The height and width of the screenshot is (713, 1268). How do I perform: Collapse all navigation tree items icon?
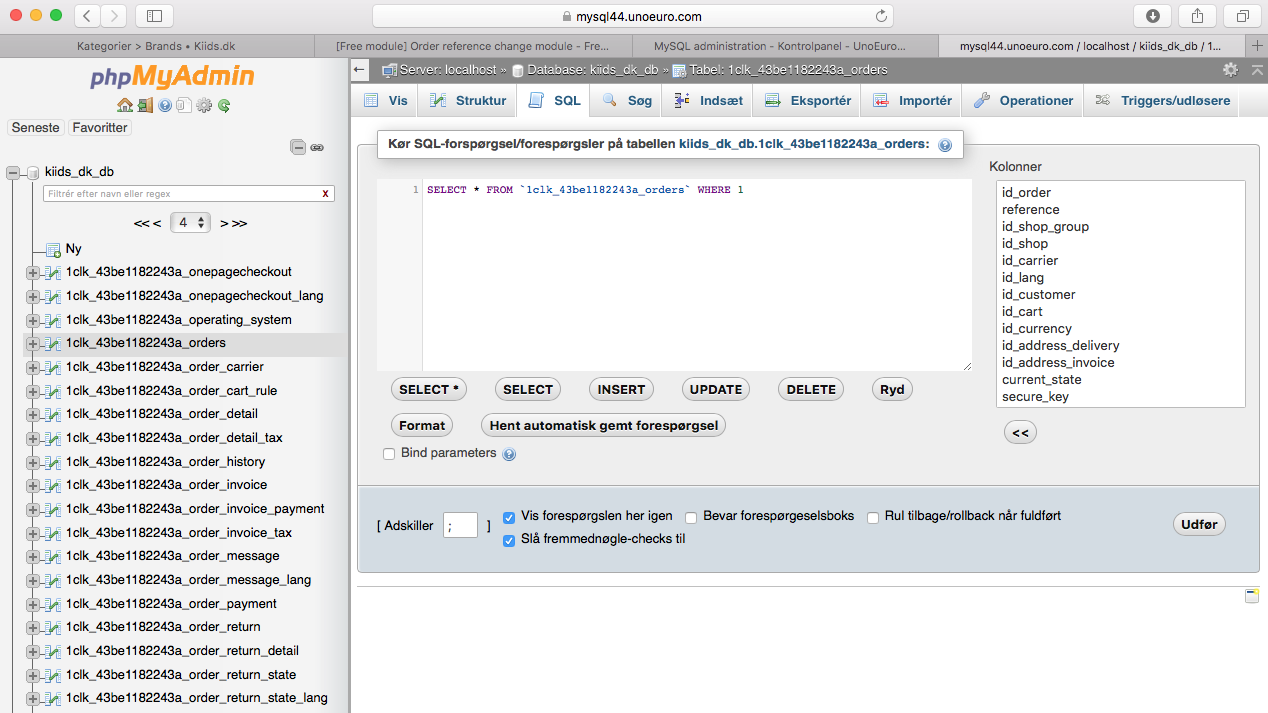pyautogui.click(x=298, y=147)
